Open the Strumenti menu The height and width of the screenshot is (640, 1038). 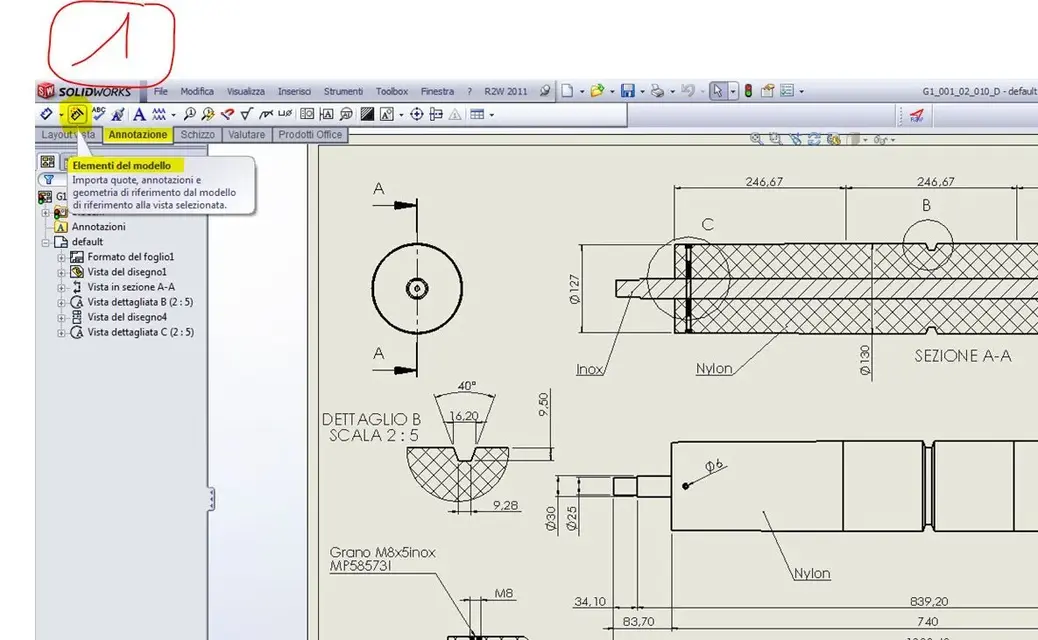(343, 91)
